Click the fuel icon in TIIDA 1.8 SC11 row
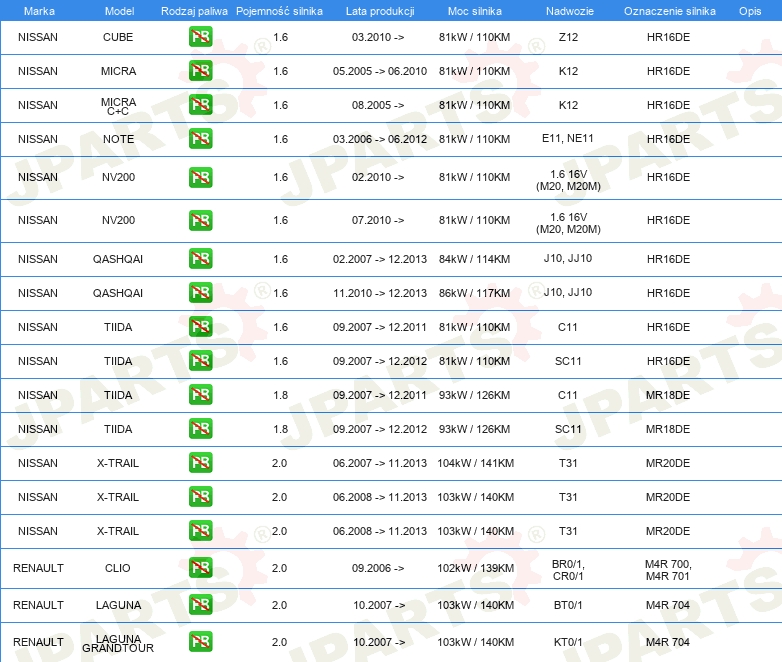 [x=200, y=429]
